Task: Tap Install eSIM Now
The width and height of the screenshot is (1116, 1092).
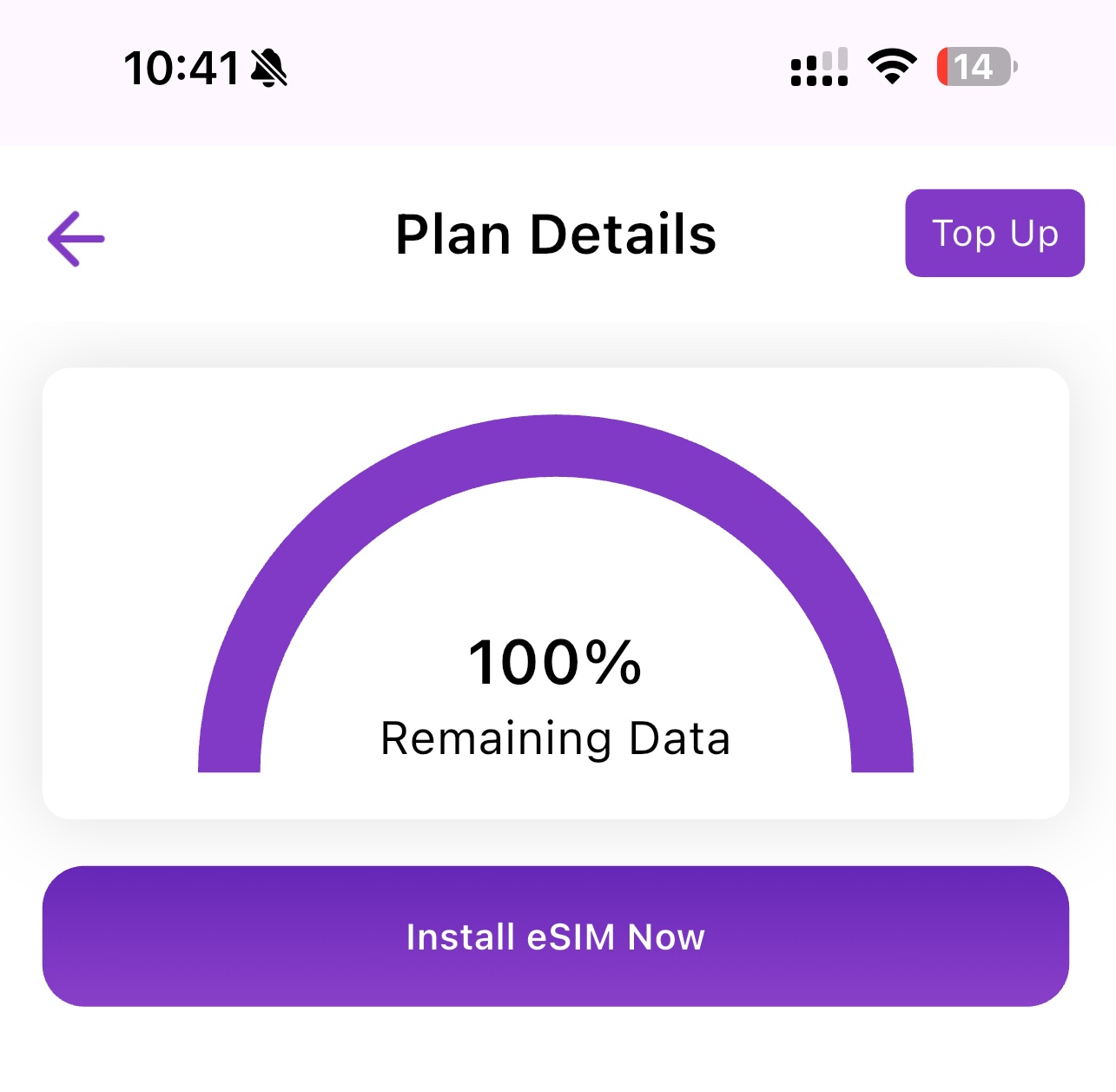Action: click(556, 936)
